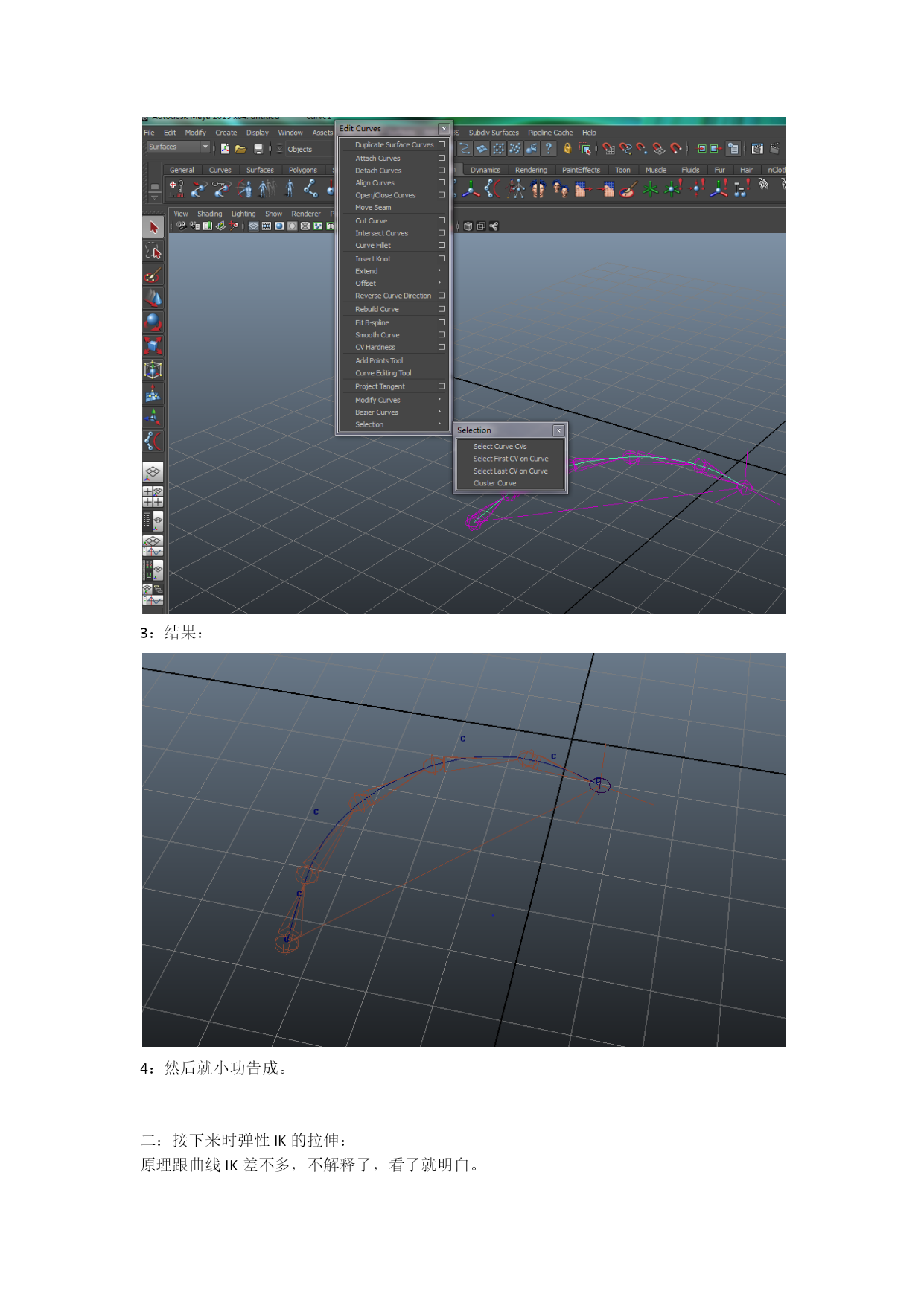Open Rebuild Curve option box
This screenshot has height=1306, width=924.
click(442, 309)
